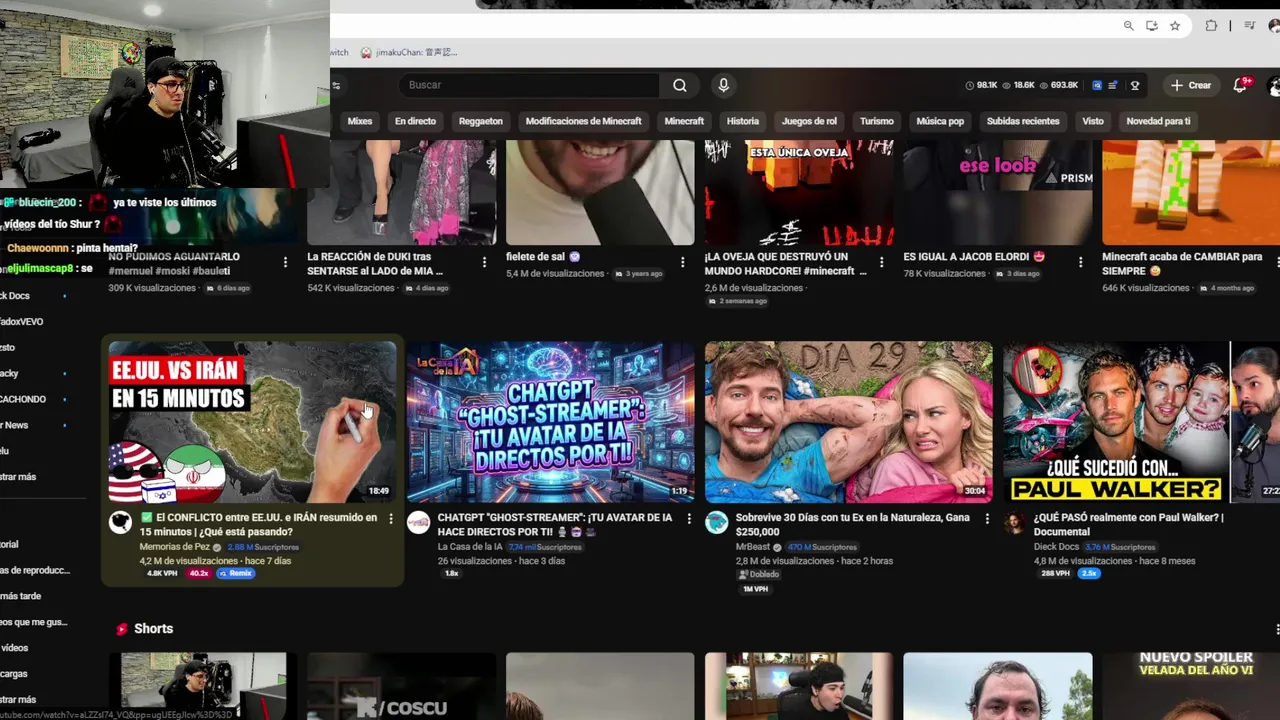Open the media control playlist icon
Image resolution: width=1280 pixels, height=720 pixels.
point(1250,26)
